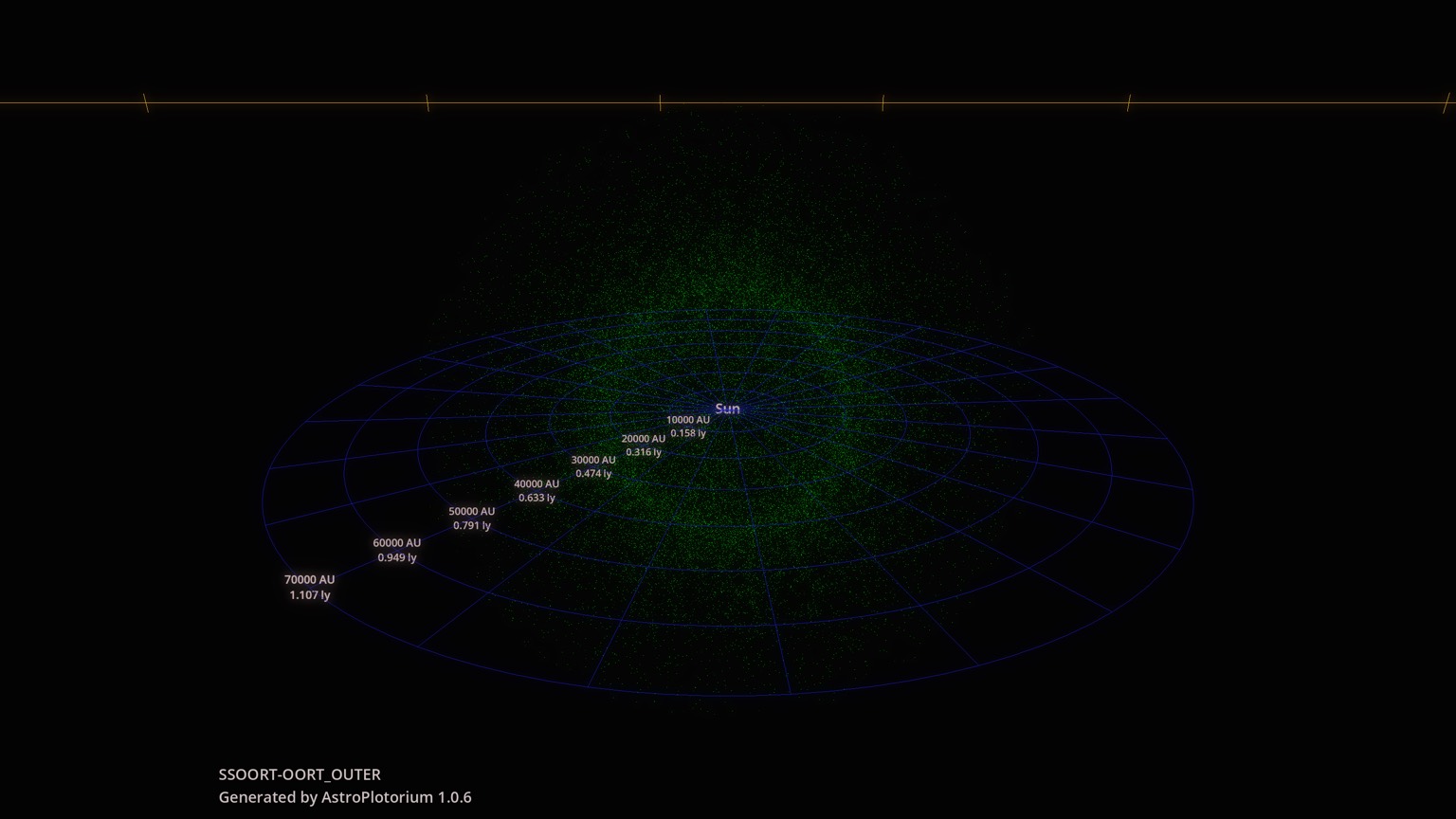Click the 0.791 ly distance value
The image size is (1456, 819).
(x=472, y=525)
